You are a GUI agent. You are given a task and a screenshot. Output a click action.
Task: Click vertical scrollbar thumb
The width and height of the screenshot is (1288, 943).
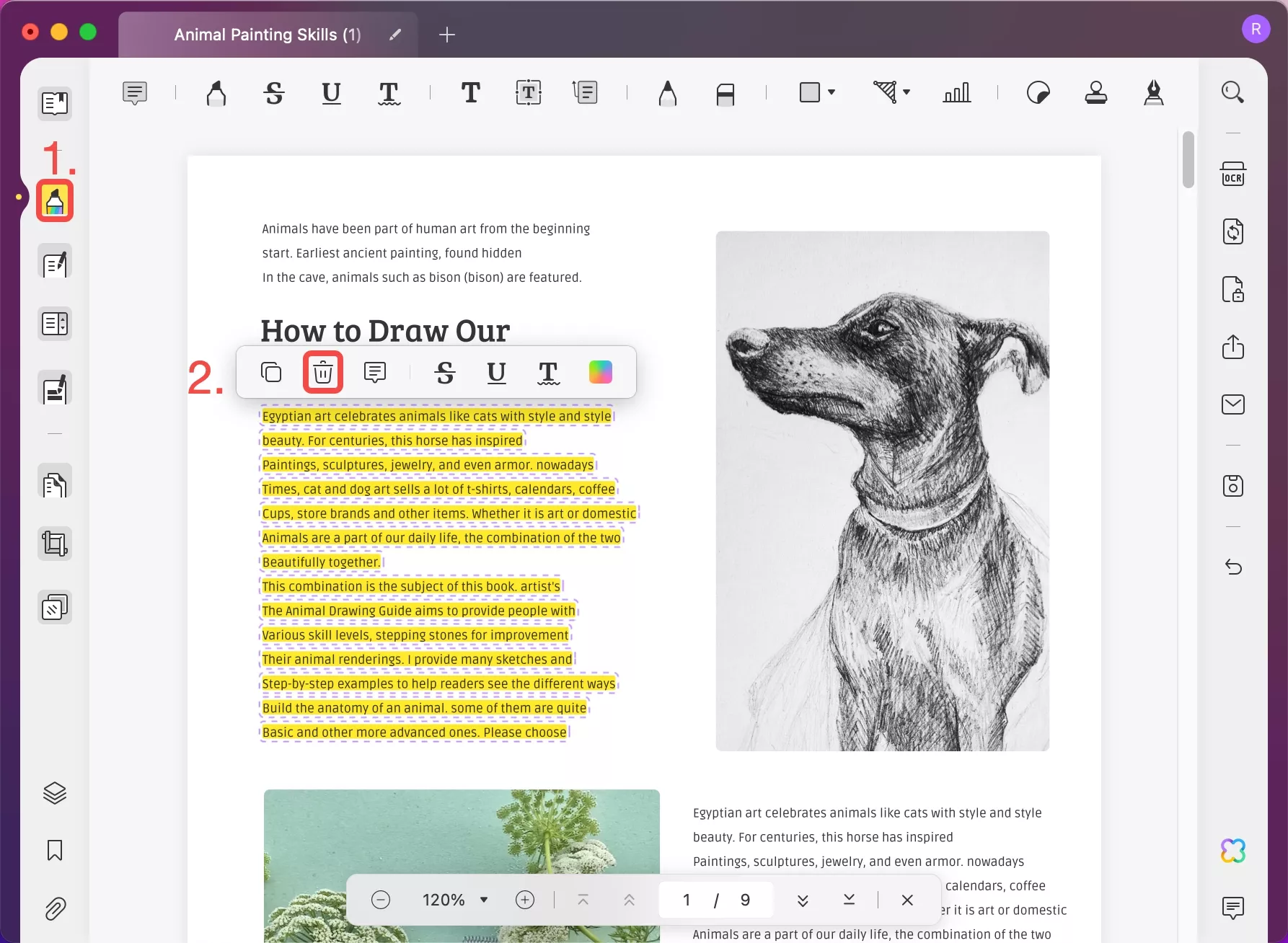[x=1188, y=159]
